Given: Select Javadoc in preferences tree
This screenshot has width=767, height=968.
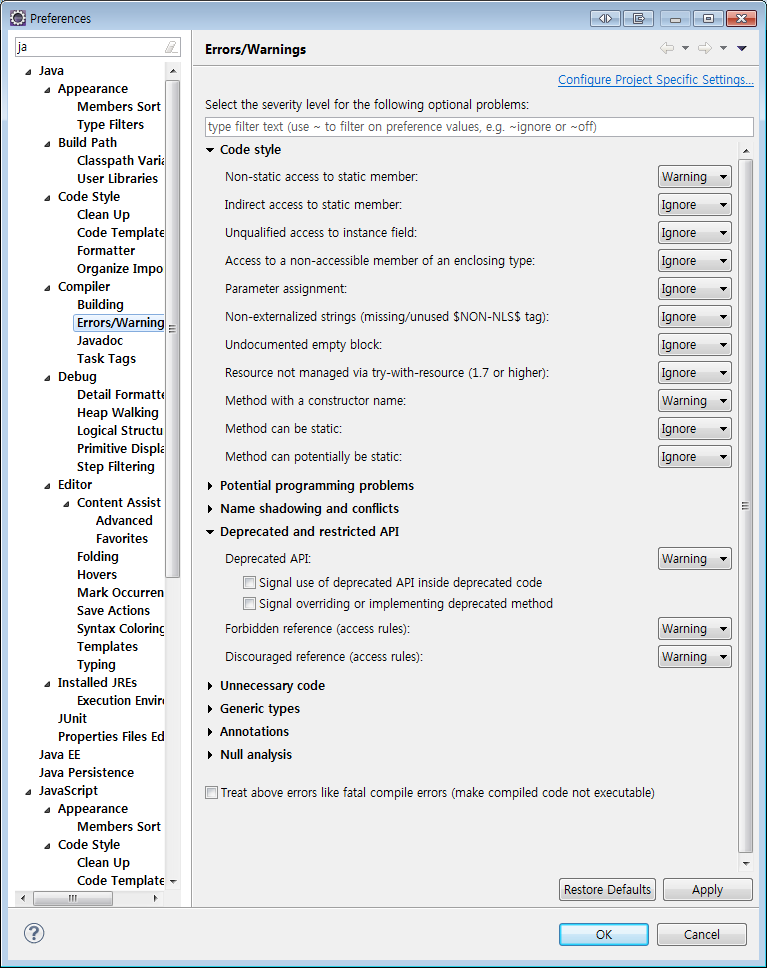Looking at the screenshot, I should (99, 340).
